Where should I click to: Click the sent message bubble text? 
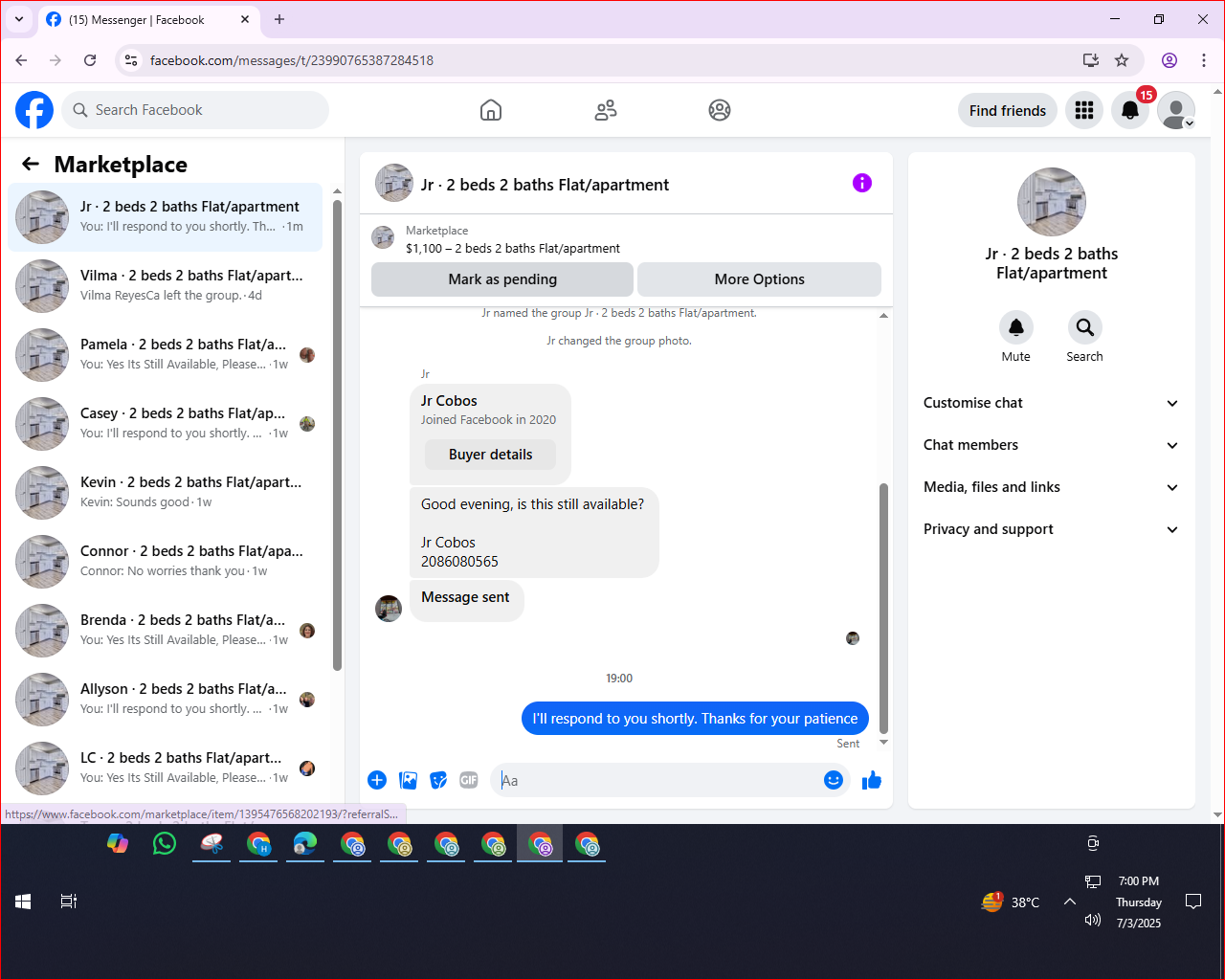tap(695, 719)
